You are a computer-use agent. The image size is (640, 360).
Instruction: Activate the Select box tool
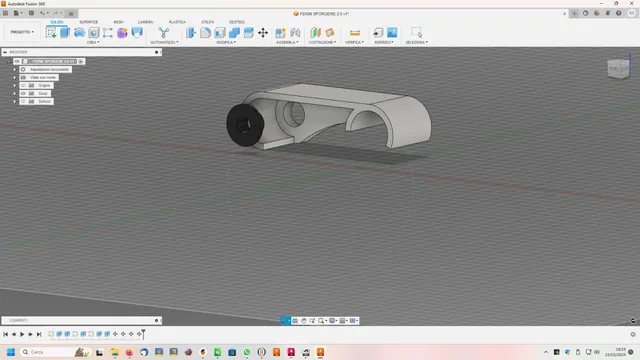click(416, 33)
